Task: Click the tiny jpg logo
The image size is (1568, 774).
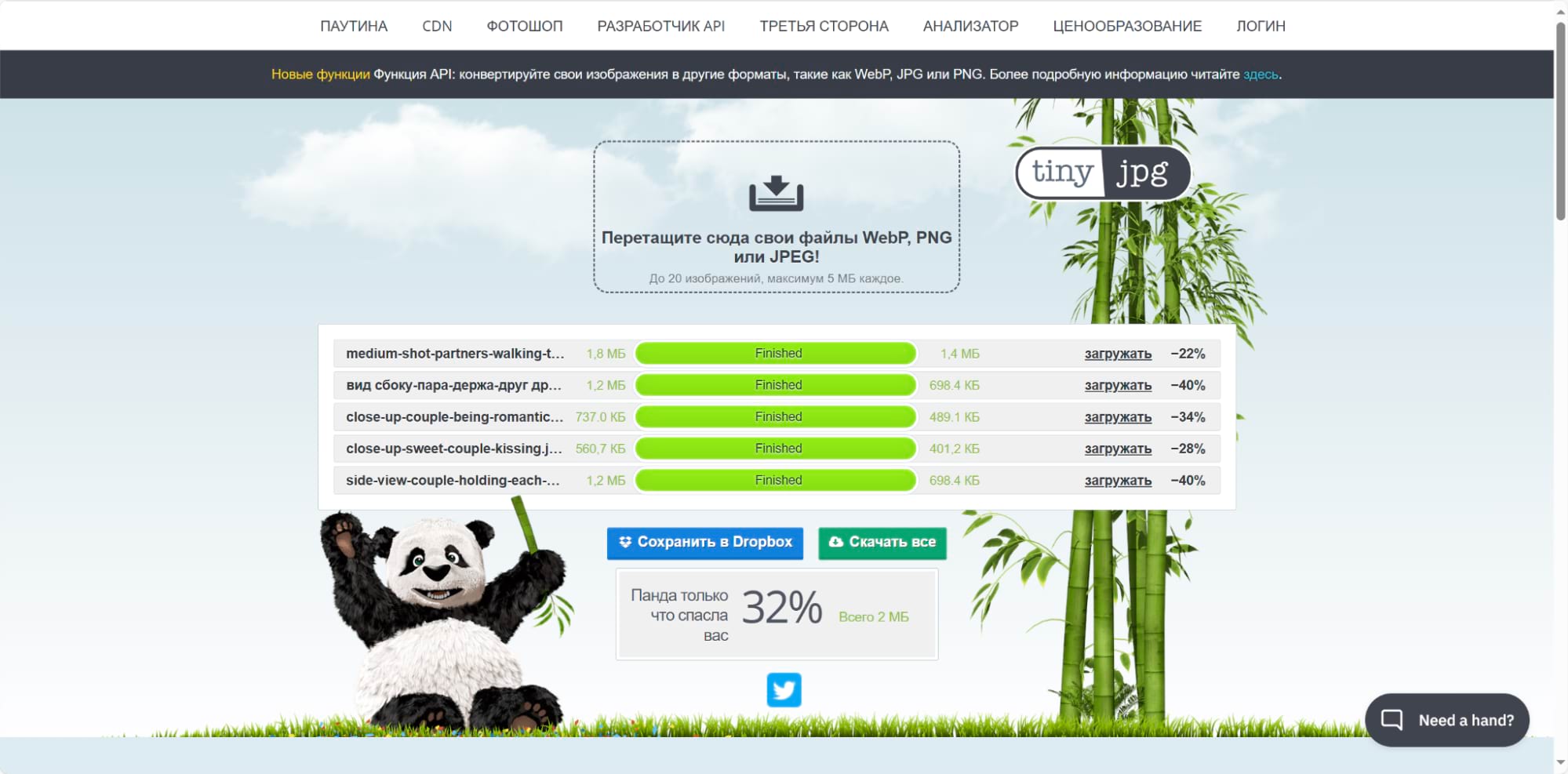Action: 1103,173
